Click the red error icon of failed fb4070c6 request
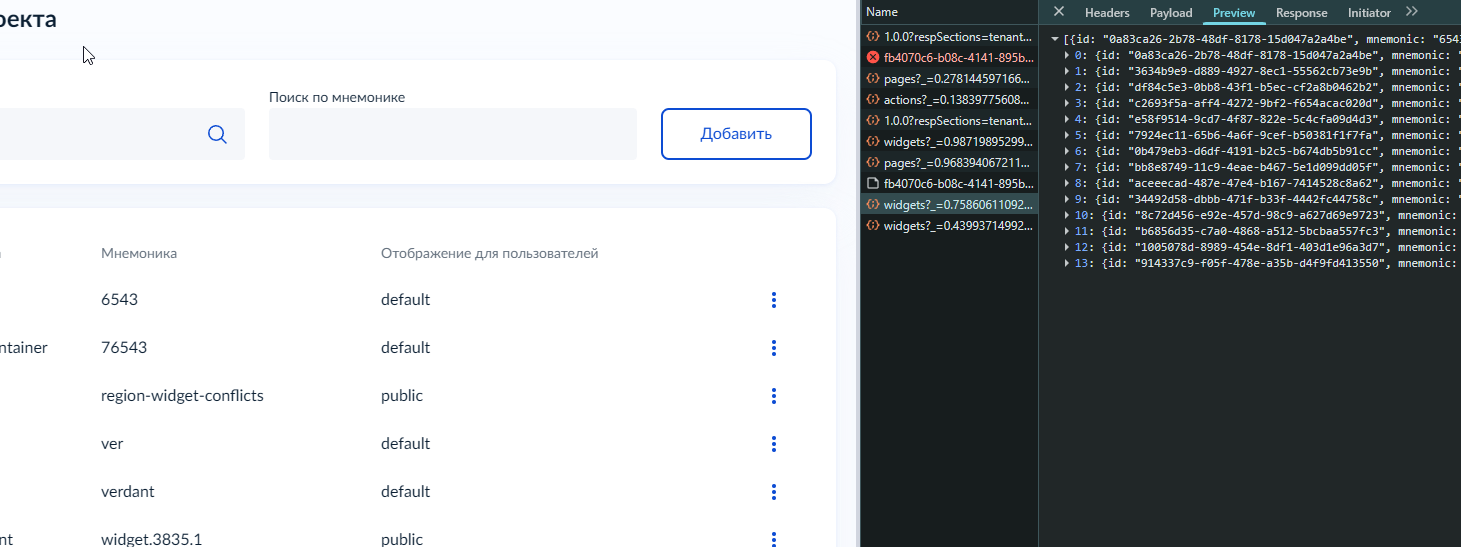The image size is (1461, 547). (x=873, y=57)
